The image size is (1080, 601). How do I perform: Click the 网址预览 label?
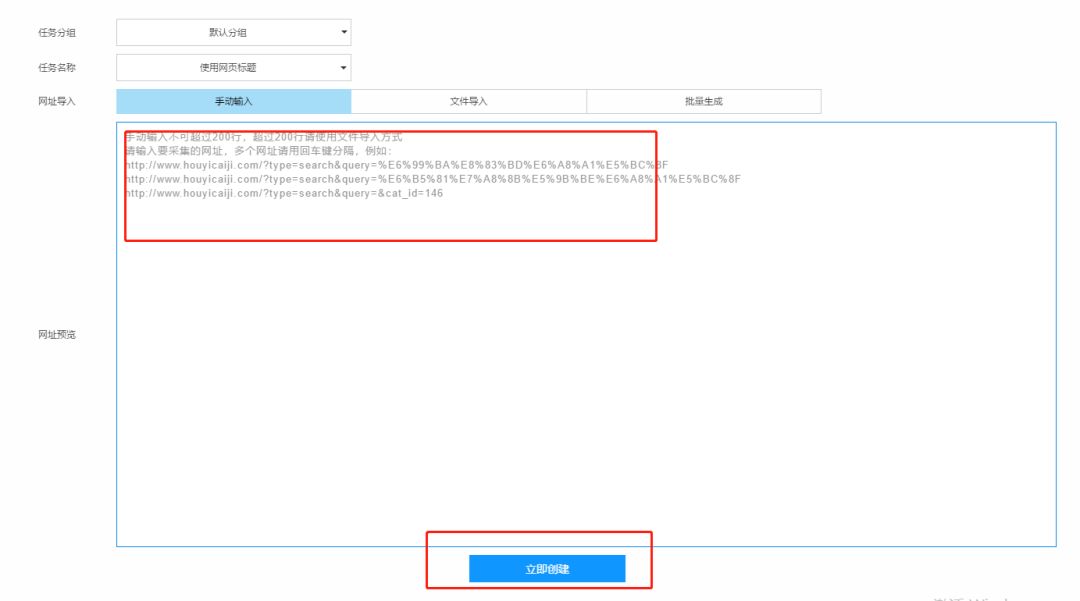click(x=56, y=335)
